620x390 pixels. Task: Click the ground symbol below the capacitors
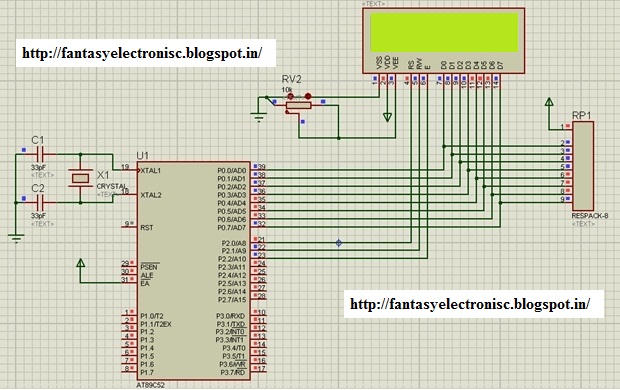16,239
